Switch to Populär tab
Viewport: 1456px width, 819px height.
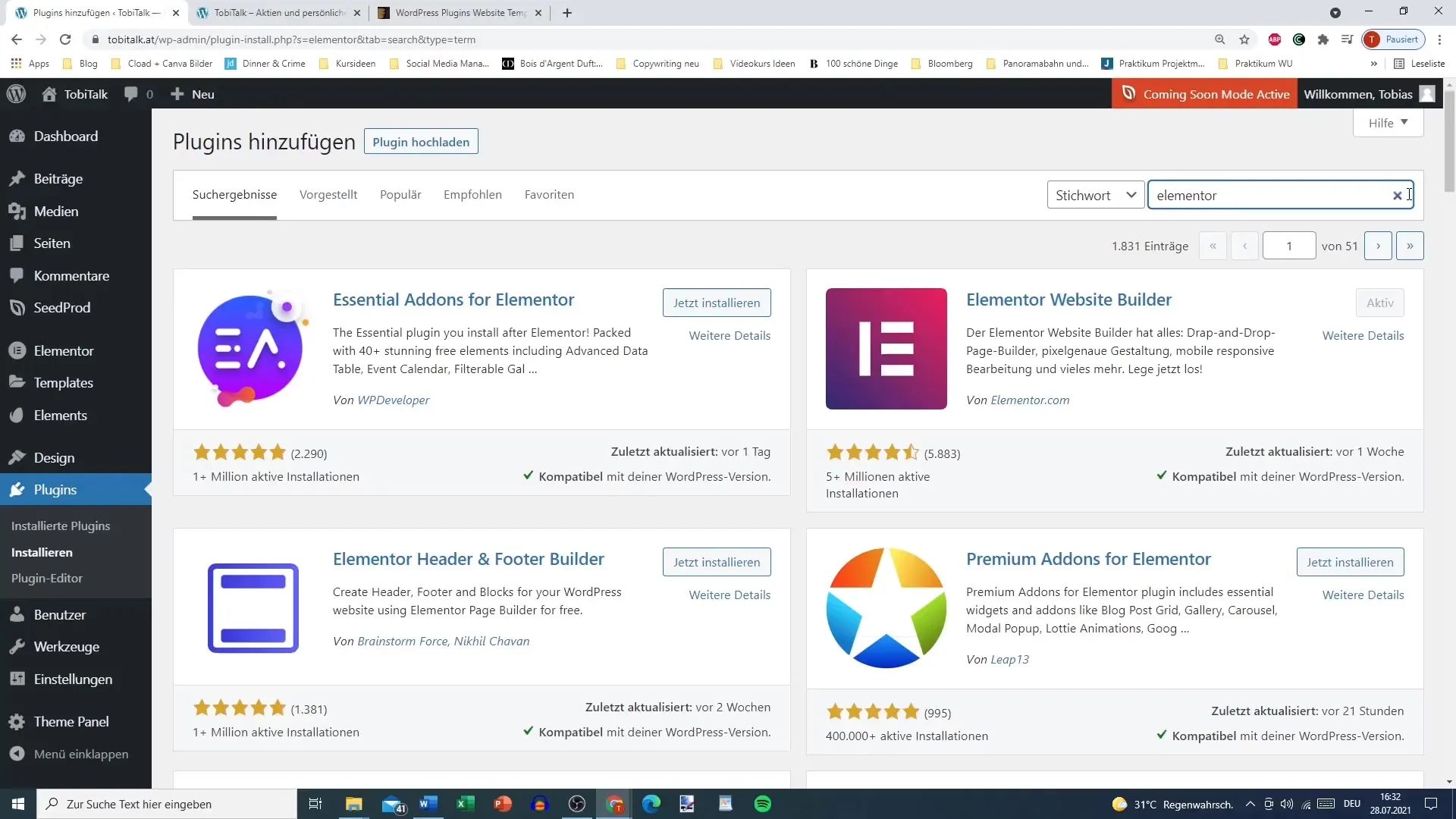click(400, 195)
